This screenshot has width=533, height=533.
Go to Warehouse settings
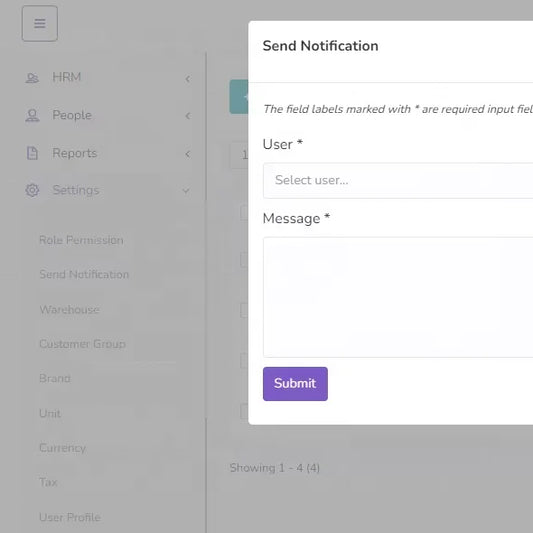pos(69,309)
